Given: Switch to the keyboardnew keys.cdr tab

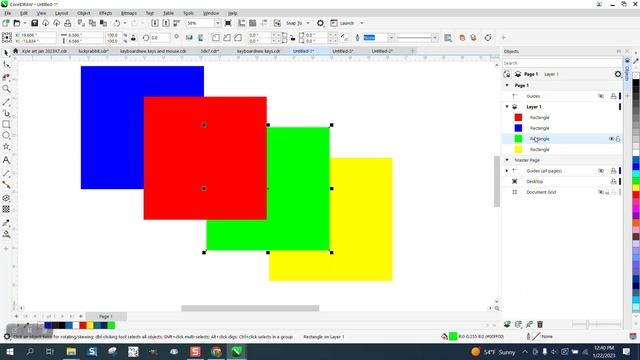Looking at the screenshot, I should coord(258,51).
